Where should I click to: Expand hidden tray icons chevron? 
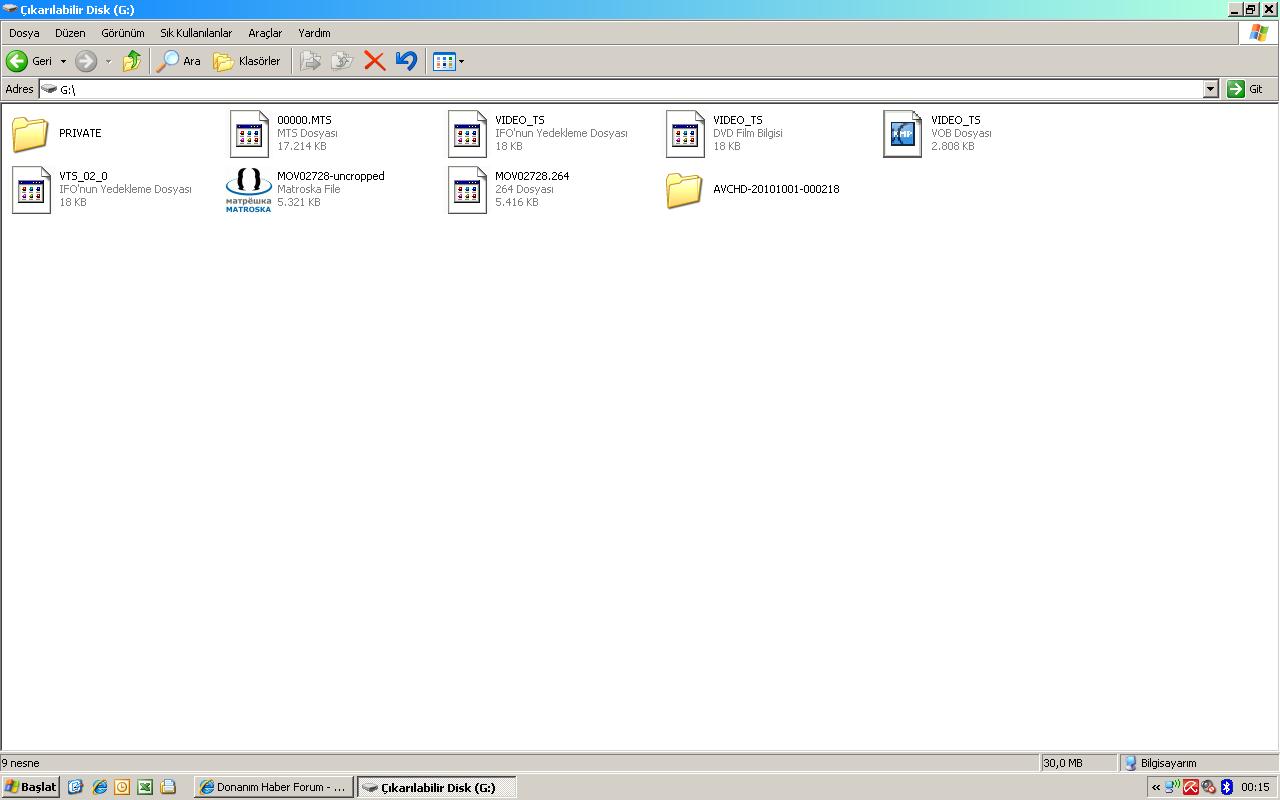(1156, 787)
